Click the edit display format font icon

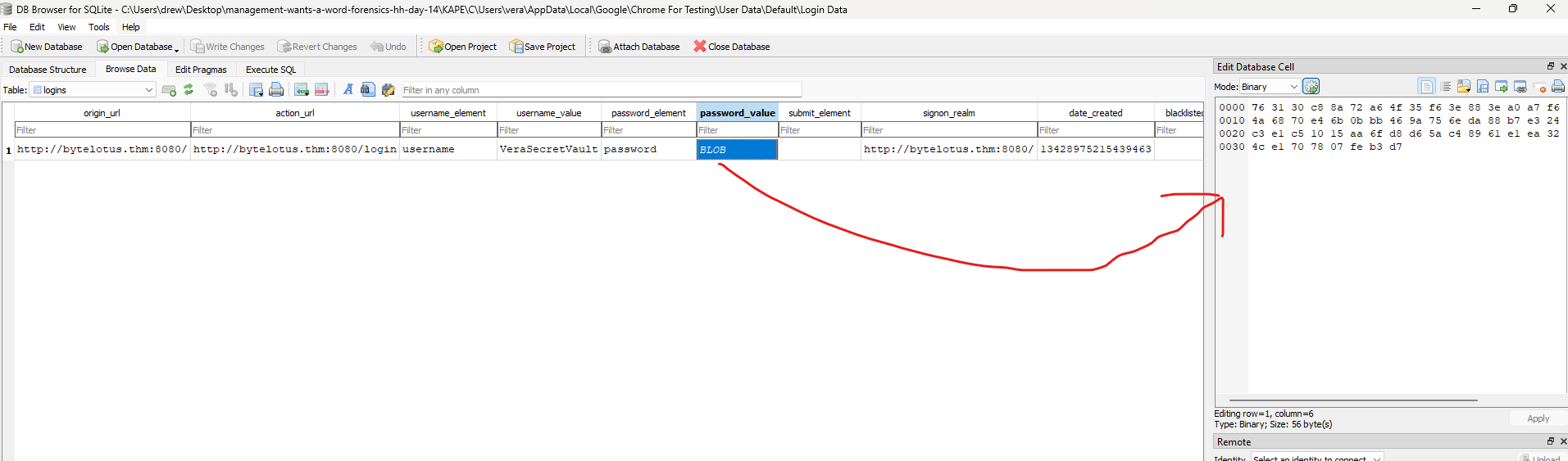point(348,90)
